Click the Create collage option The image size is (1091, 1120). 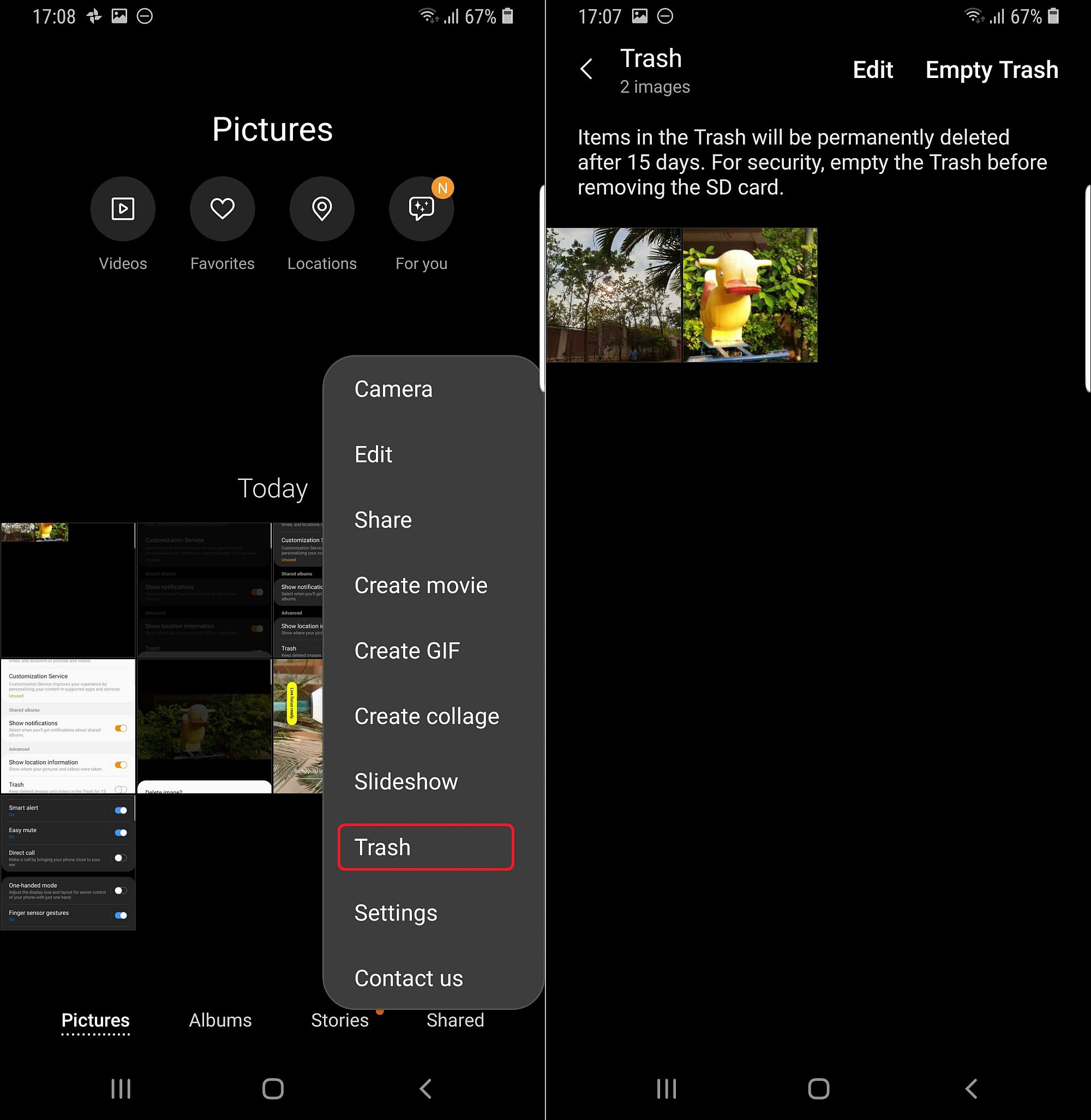coord(427,716)
